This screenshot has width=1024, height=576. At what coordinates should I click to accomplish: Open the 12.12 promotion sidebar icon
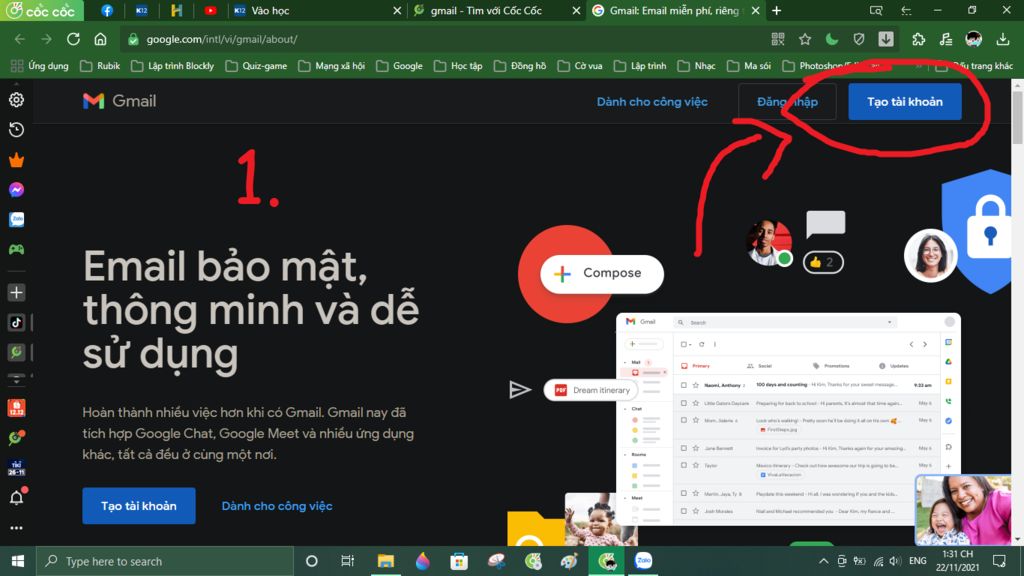(16, 408)
